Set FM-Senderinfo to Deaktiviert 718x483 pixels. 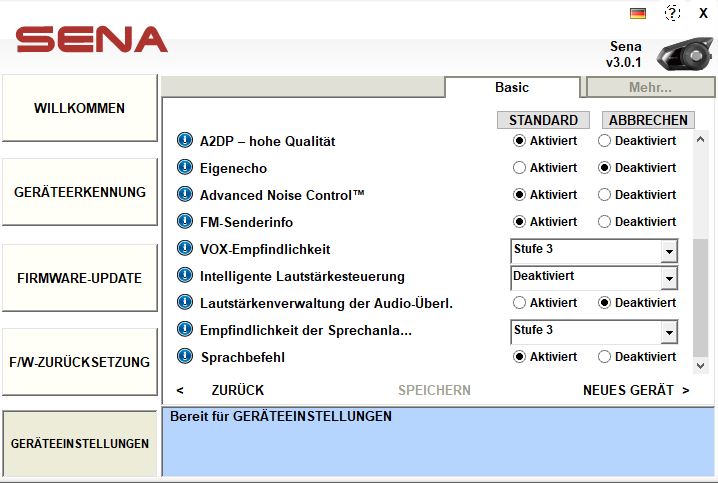pyautogui.click(x=604, y=222)
